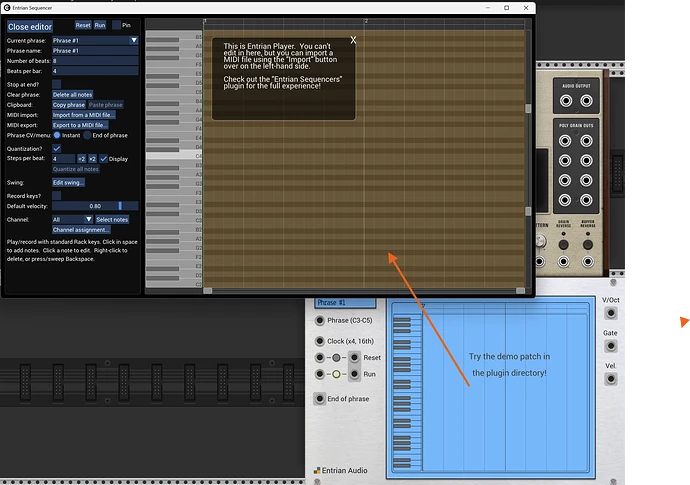Click Export to a MIDI file...

(x=80, y=125)
